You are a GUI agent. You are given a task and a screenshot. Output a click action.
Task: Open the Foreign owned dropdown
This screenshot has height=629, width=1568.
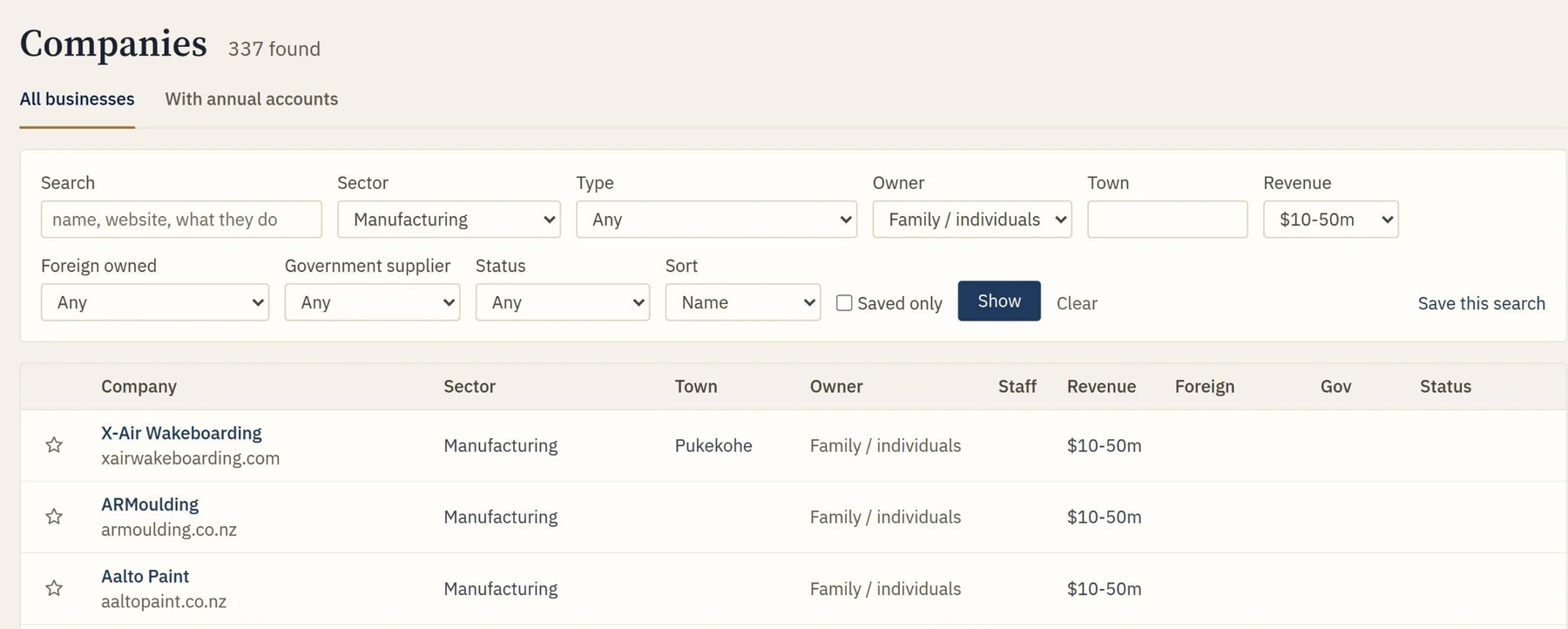[155, 302]
